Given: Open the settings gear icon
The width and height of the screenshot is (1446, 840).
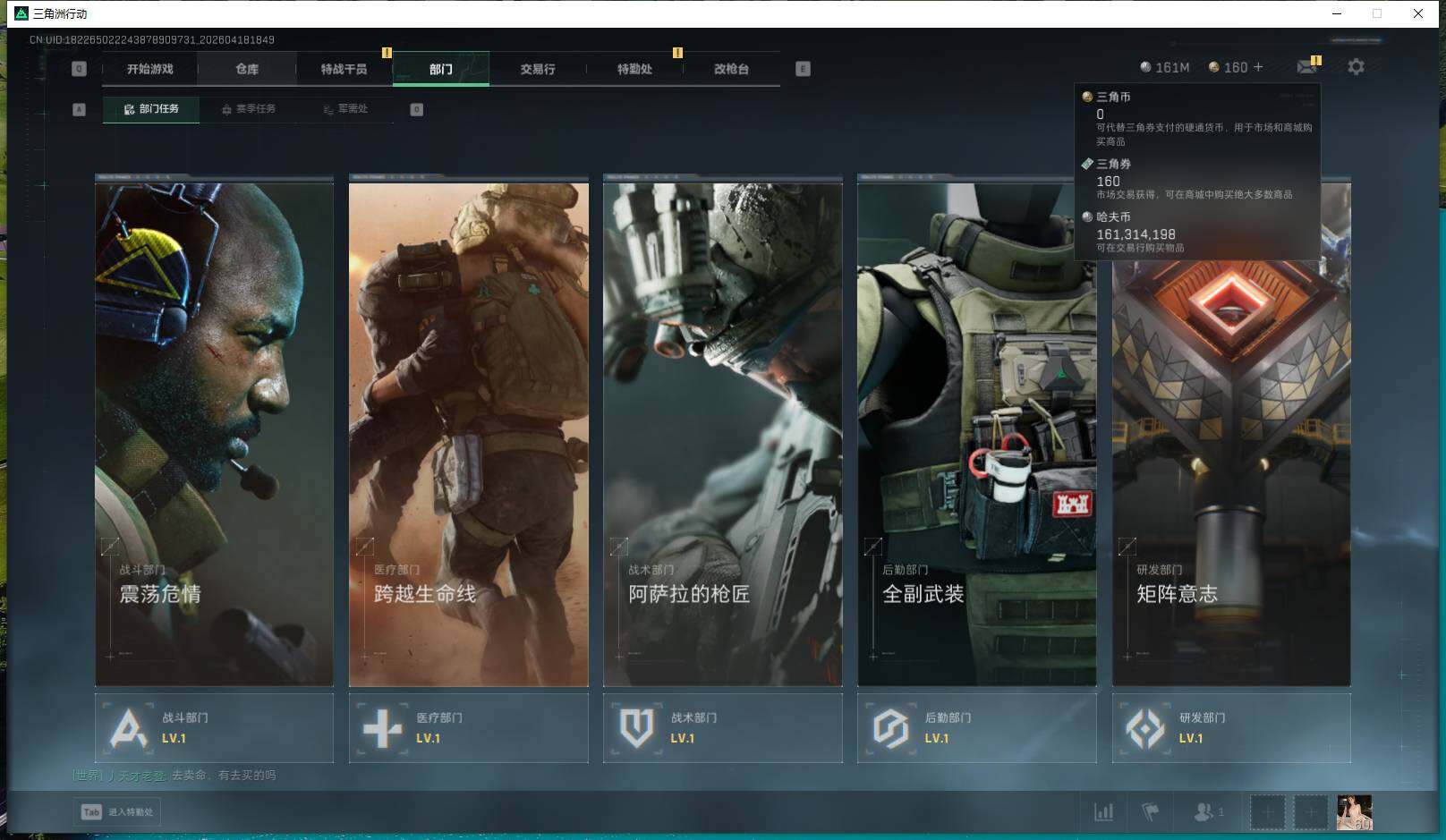Looking at the screenshot, I should [1356, 67].
